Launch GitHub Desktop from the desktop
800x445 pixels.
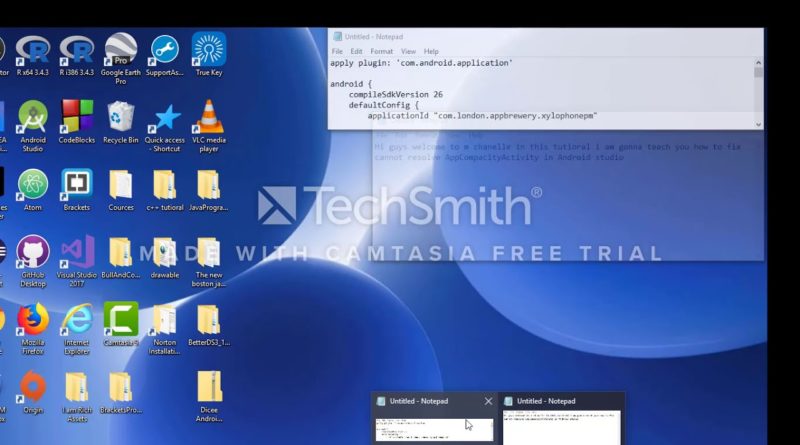pos(33,261)
